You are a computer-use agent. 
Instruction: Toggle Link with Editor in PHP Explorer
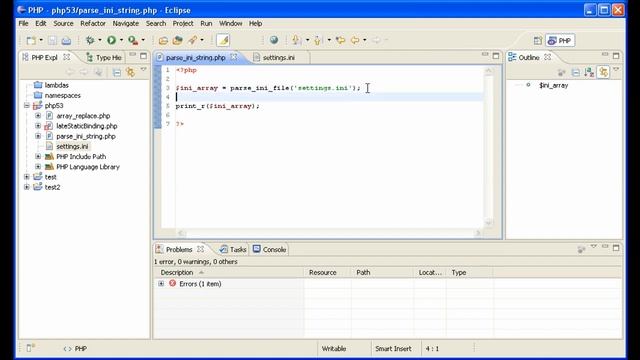[131, 73]
